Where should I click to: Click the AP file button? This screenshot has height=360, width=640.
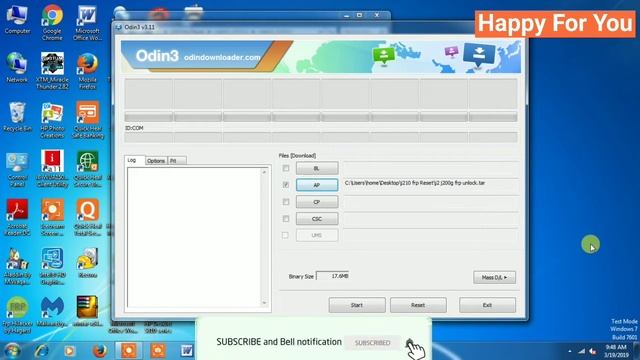click(x=317, y=185)
